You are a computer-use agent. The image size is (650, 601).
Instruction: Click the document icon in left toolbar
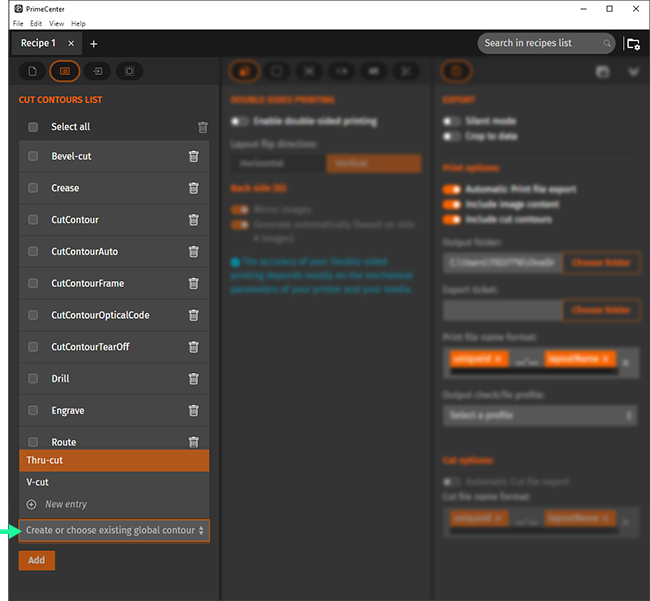click(x=32, y=71)
